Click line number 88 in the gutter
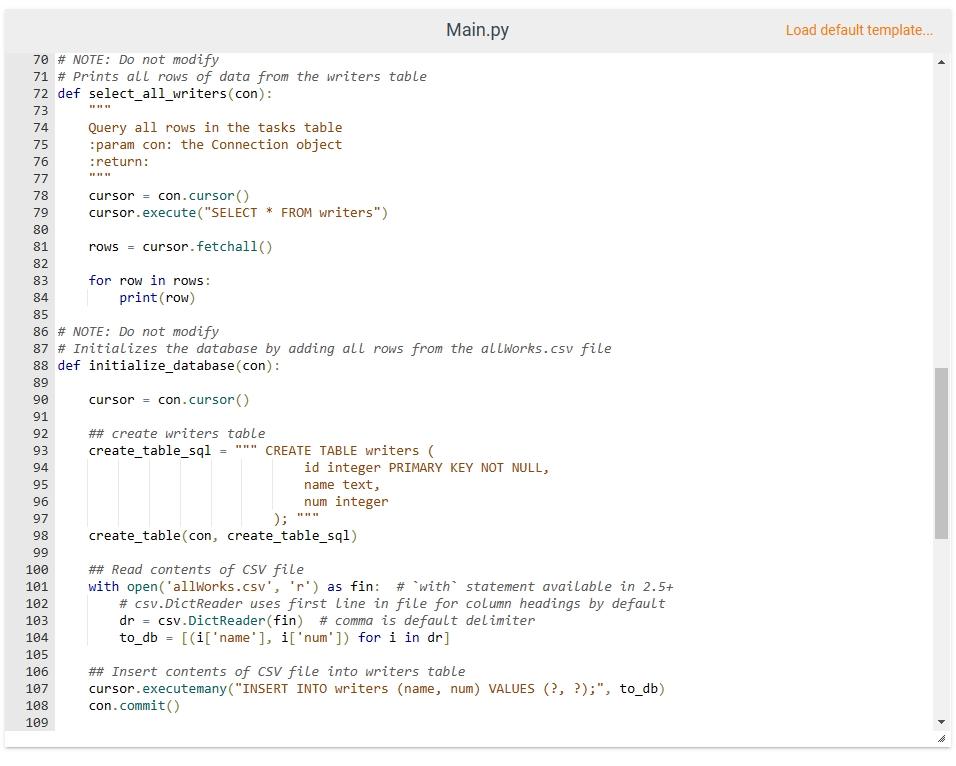 tap(40, 365)
